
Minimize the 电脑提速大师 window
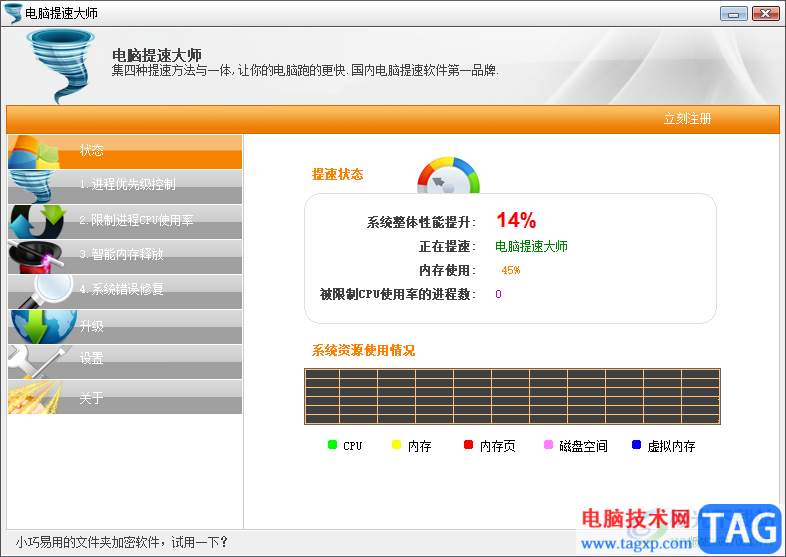(x=734, y=14)
